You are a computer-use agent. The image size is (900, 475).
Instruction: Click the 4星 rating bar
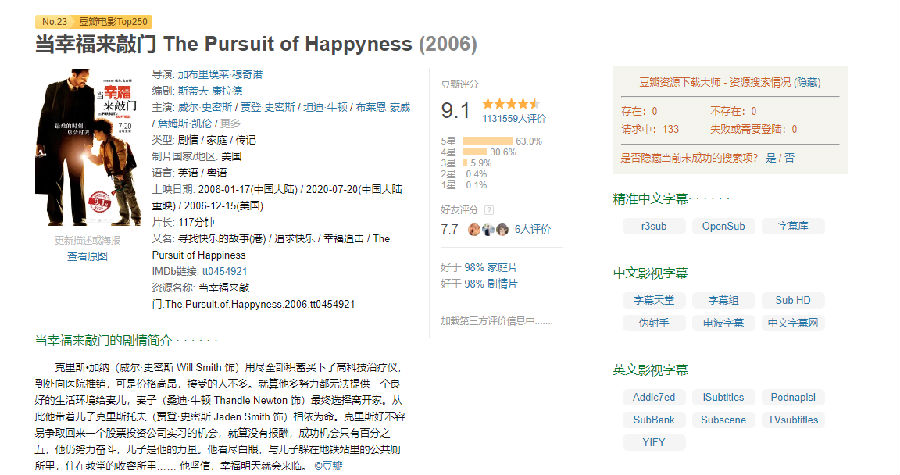click(475, 152)
